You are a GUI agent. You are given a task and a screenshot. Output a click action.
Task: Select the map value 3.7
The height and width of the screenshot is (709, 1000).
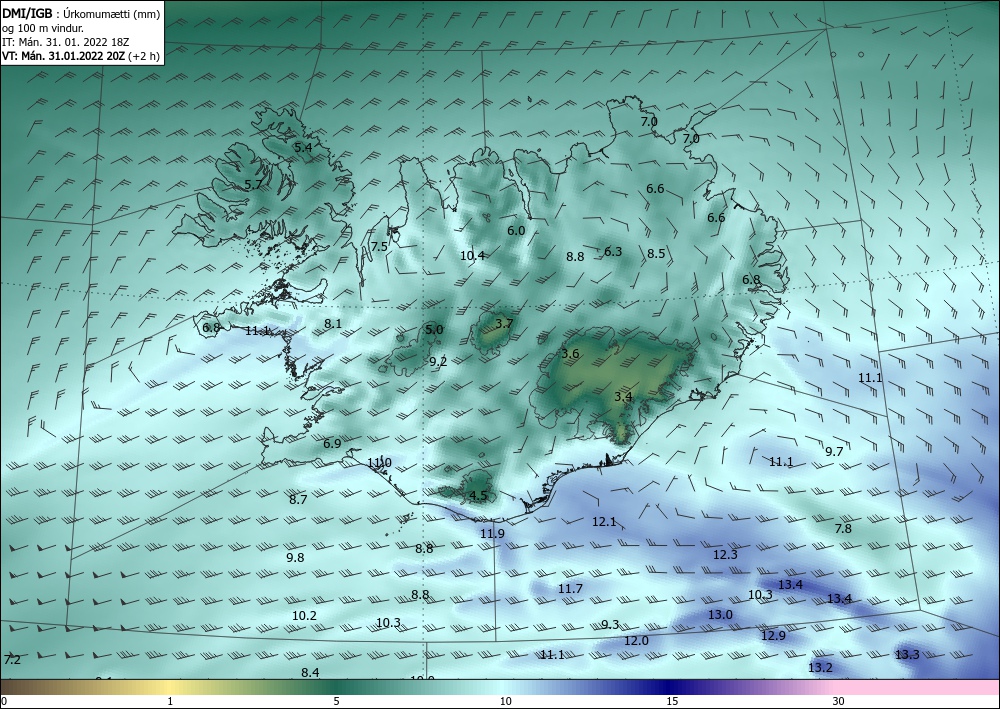[504, 323]
